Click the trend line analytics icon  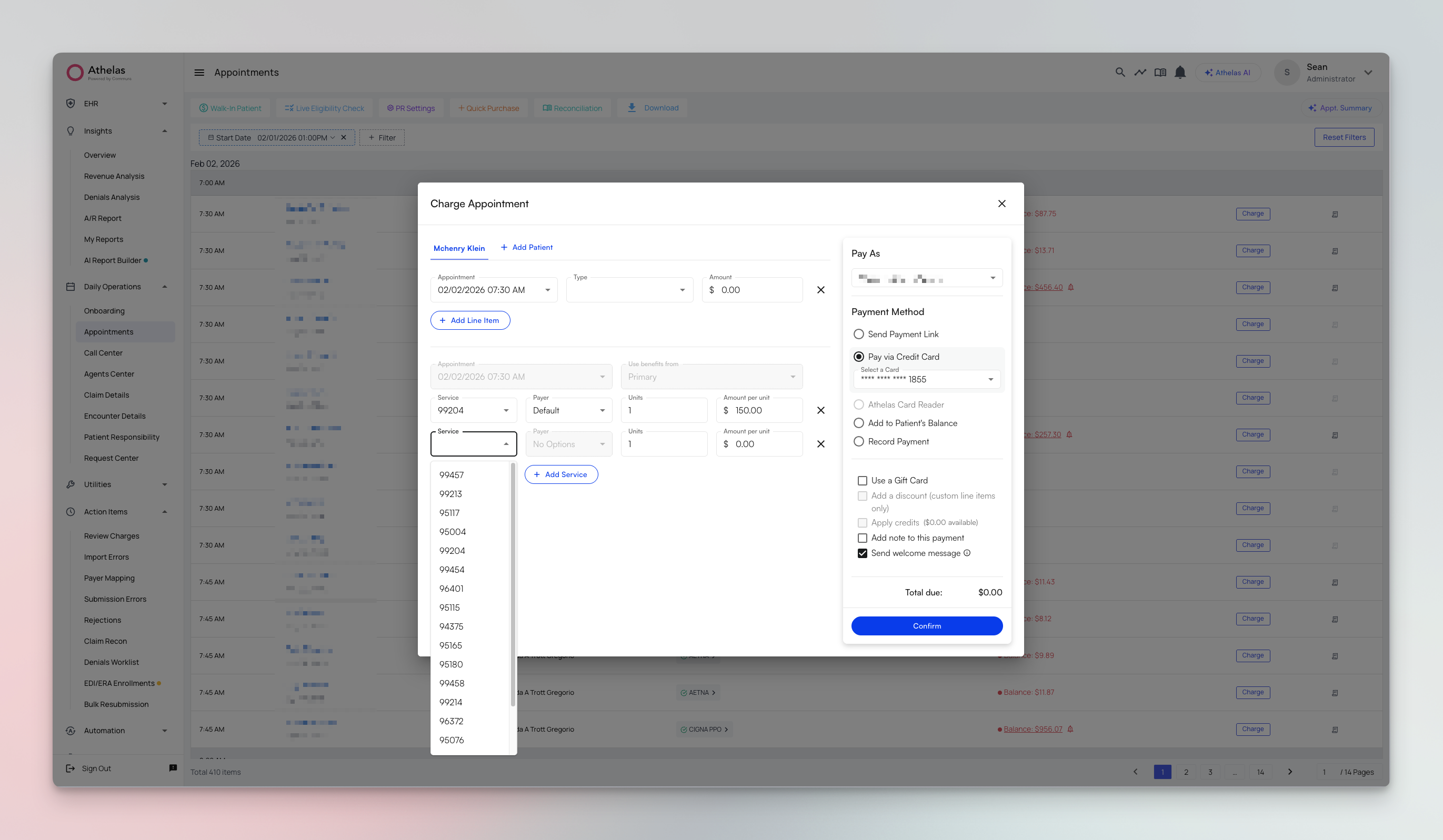[x=1140, y=73]
